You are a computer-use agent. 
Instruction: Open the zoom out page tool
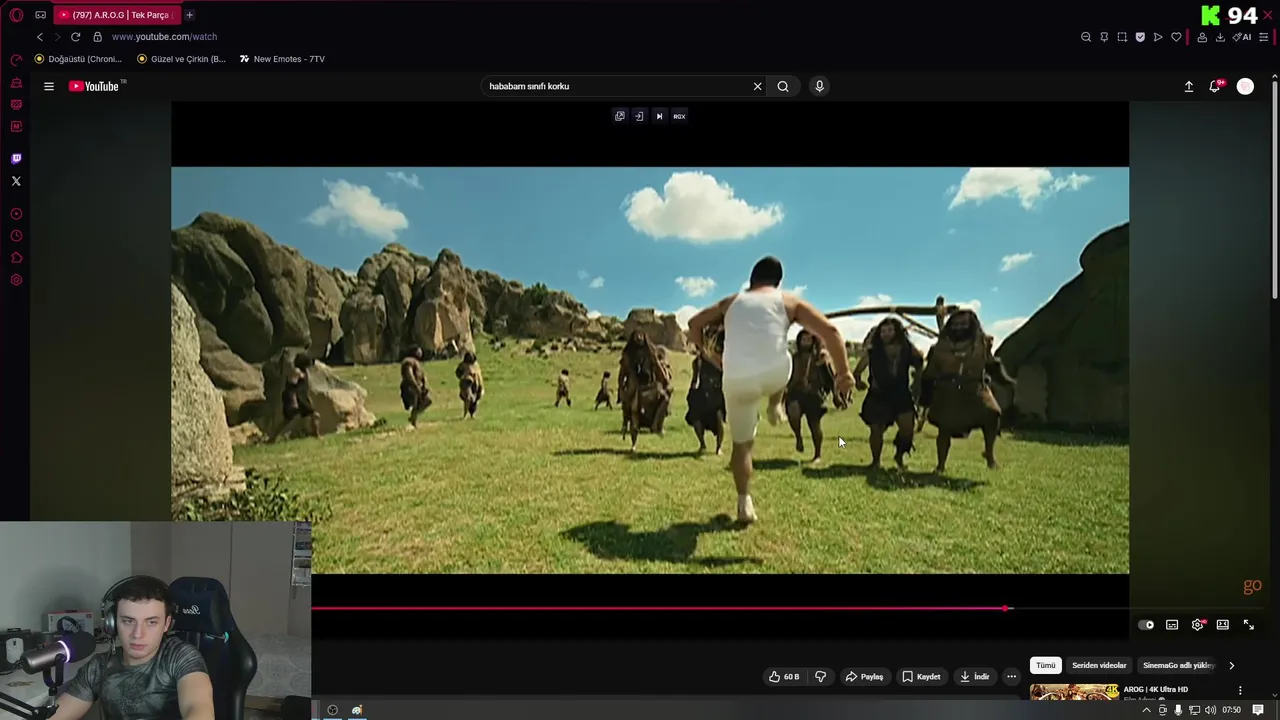tap(1086, 37)
